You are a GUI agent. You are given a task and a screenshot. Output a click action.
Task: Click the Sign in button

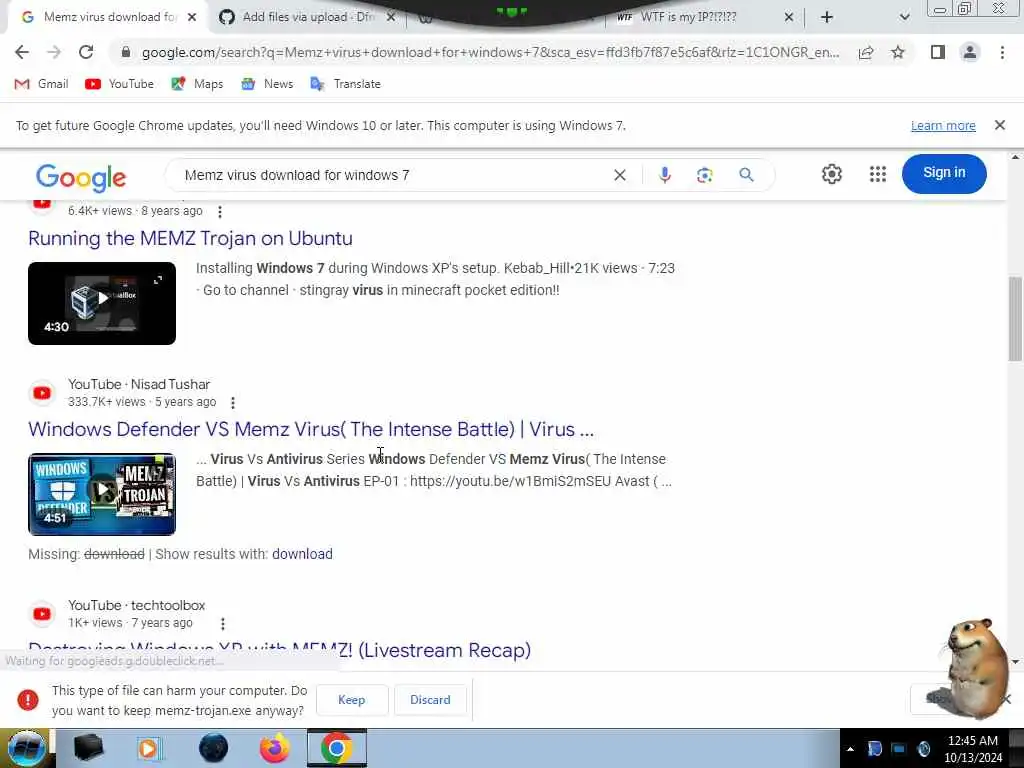(944, 173)
